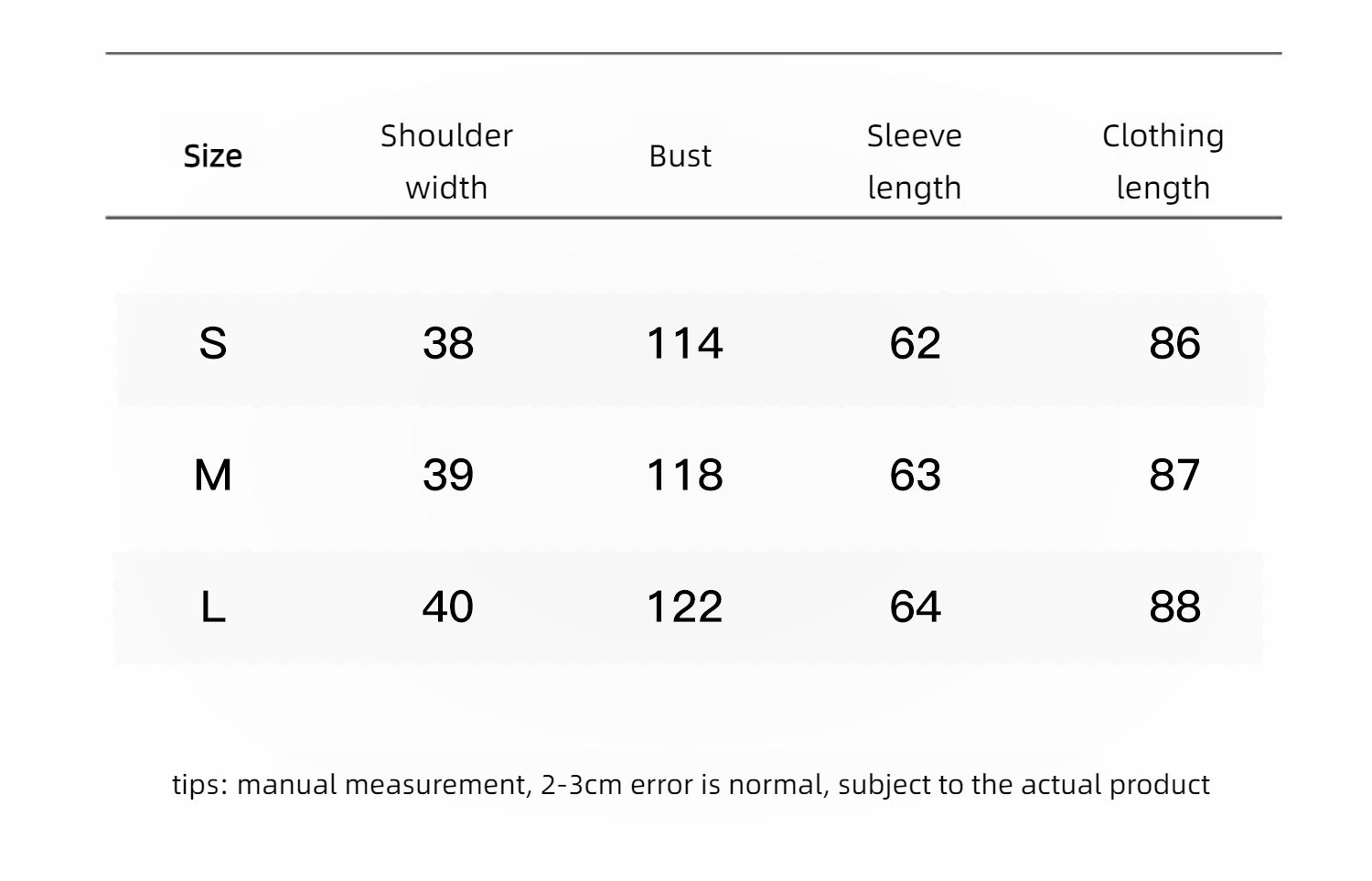Select the Sleeve length header
Screen dimensions: 1372x881
point(914,161)
